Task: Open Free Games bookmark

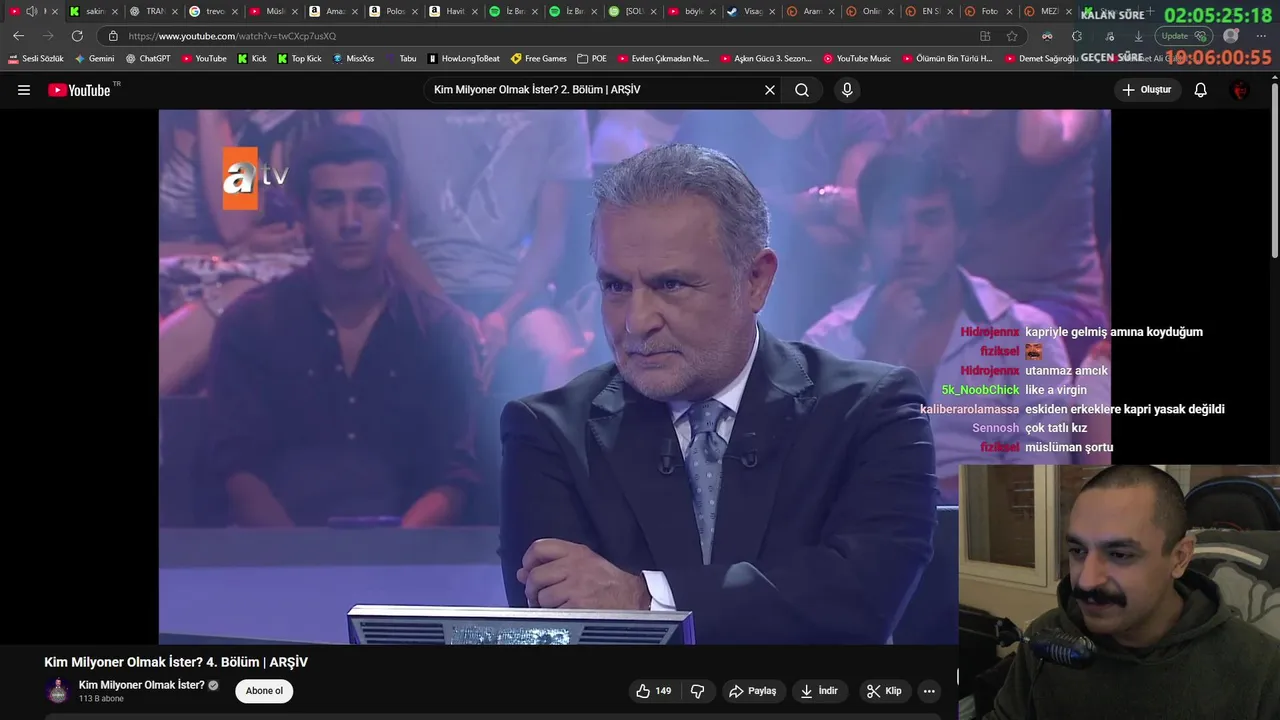Action: pos(538,59)
